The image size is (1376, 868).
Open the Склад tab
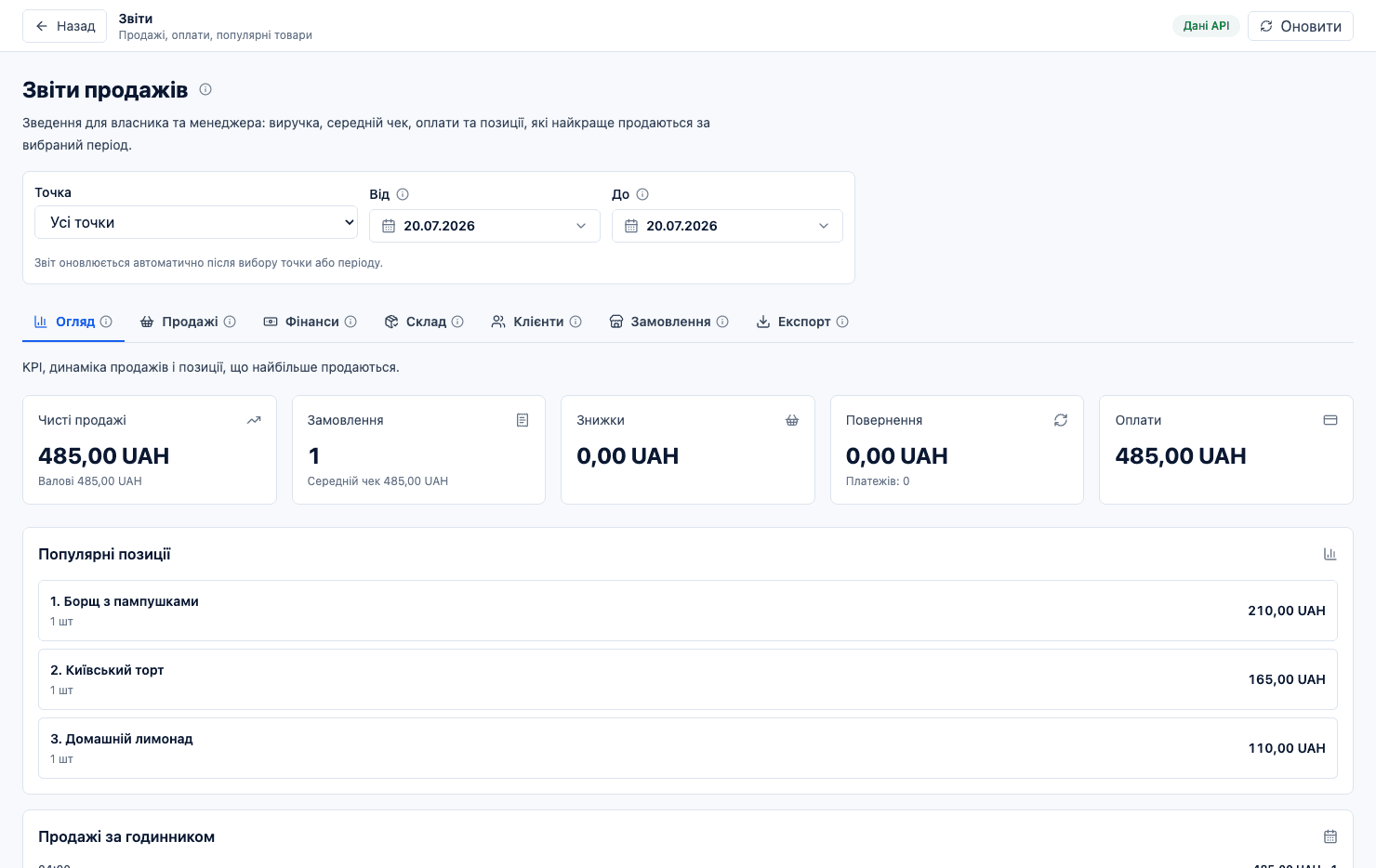click(424, 322)
